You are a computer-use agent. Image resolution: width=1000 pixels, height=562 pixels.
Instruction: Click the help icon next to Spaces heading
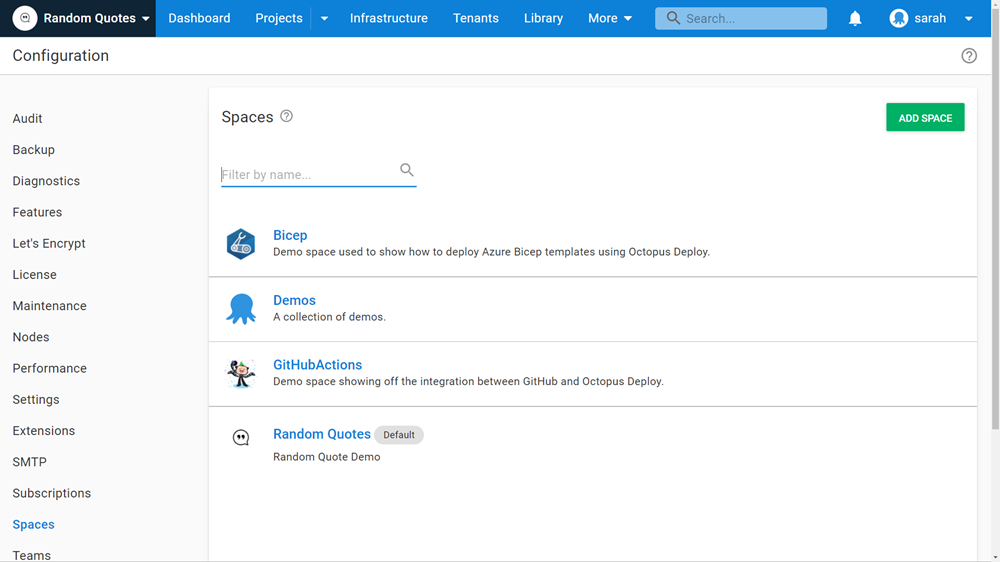[286, 116]
